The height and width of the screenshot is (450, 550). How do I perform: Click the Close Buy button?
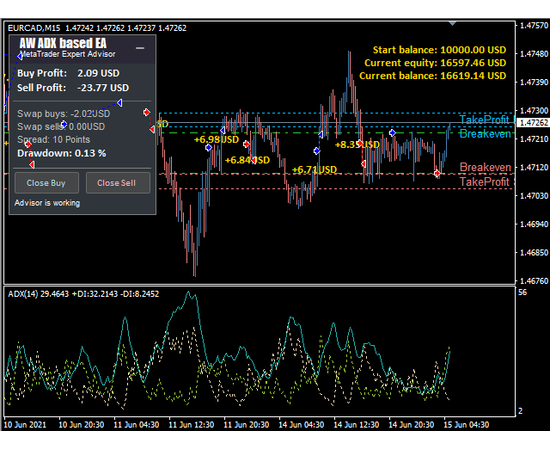click(x=46, y=183)
